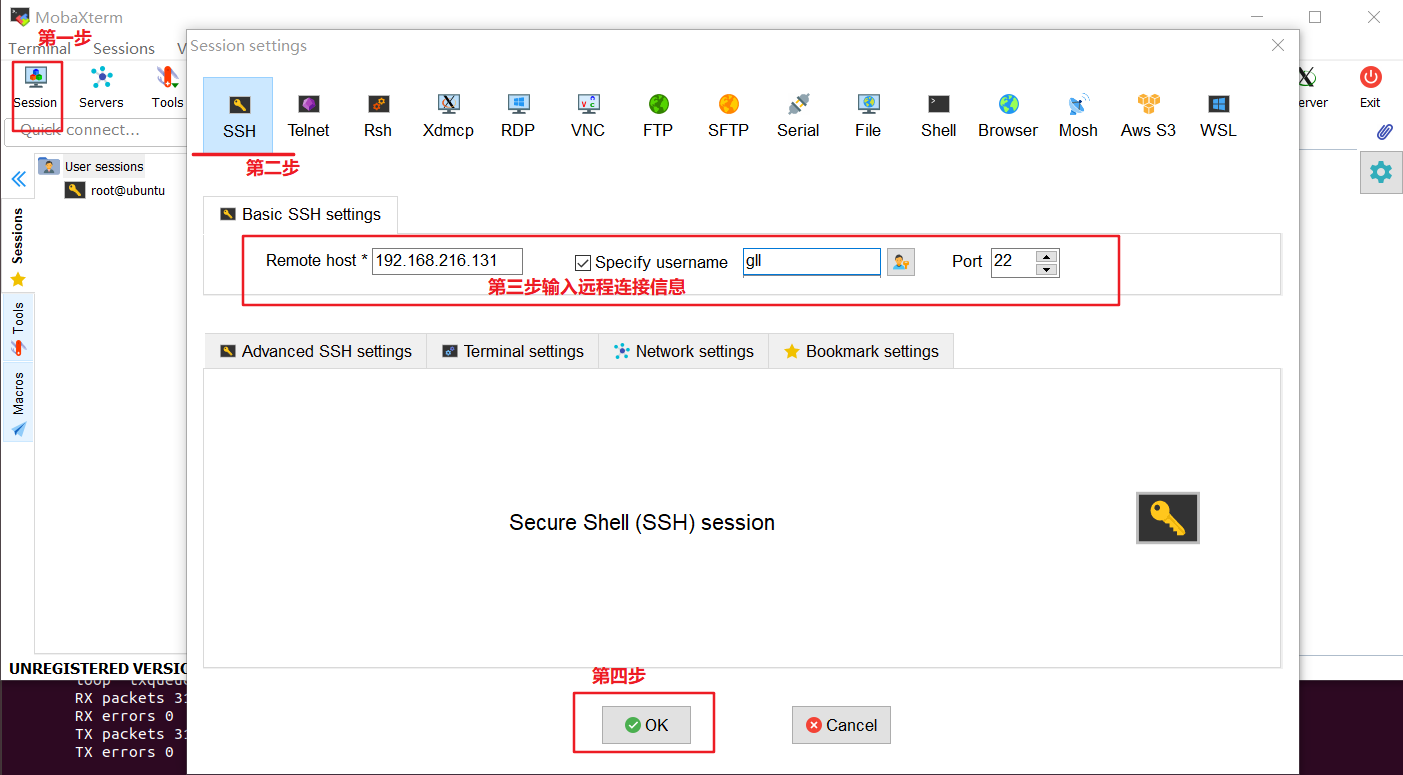
Task: Click the paperclip attach icon
Action: pos(1384,132)
